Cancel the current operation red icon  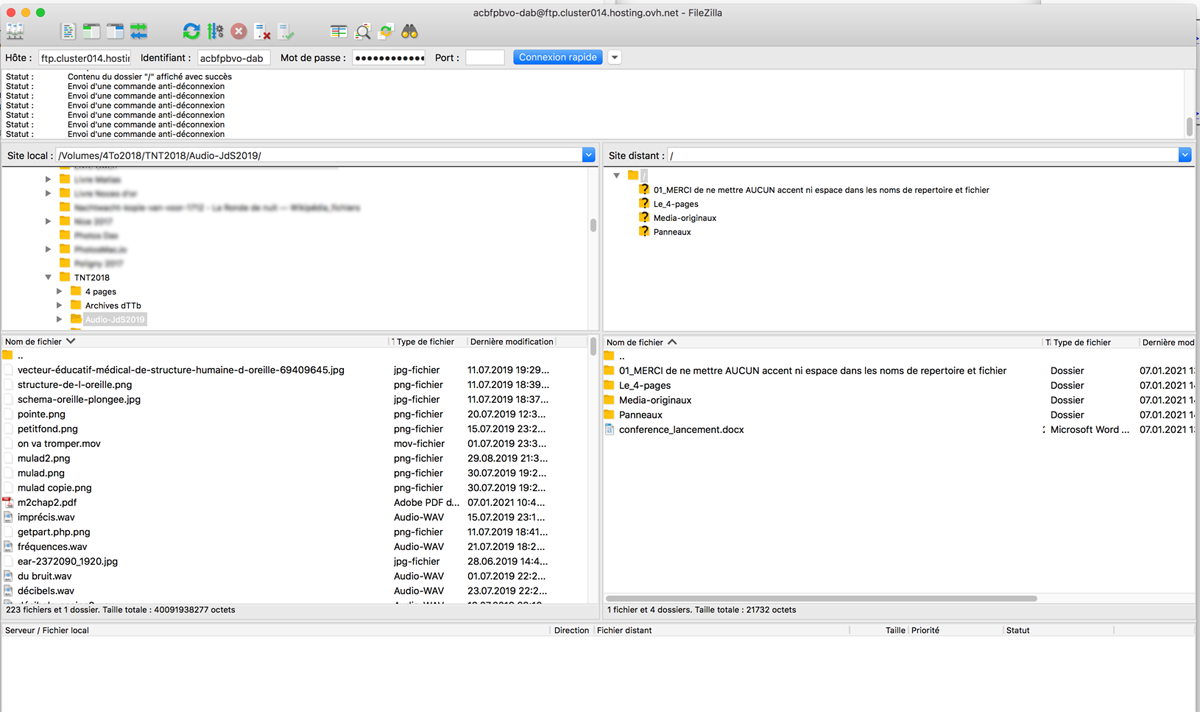coord(238,31)
